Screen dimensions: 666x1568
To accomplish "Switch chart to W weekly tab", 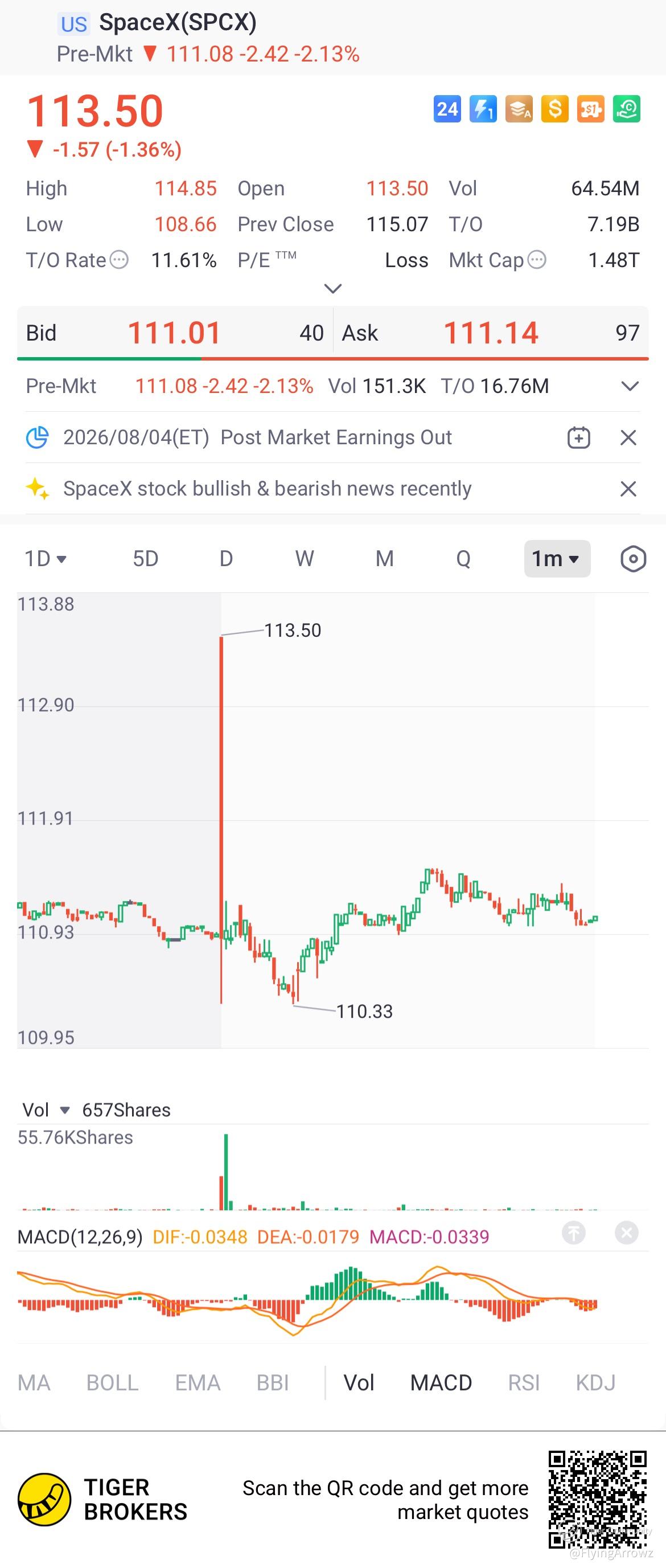I will [304, 559].
